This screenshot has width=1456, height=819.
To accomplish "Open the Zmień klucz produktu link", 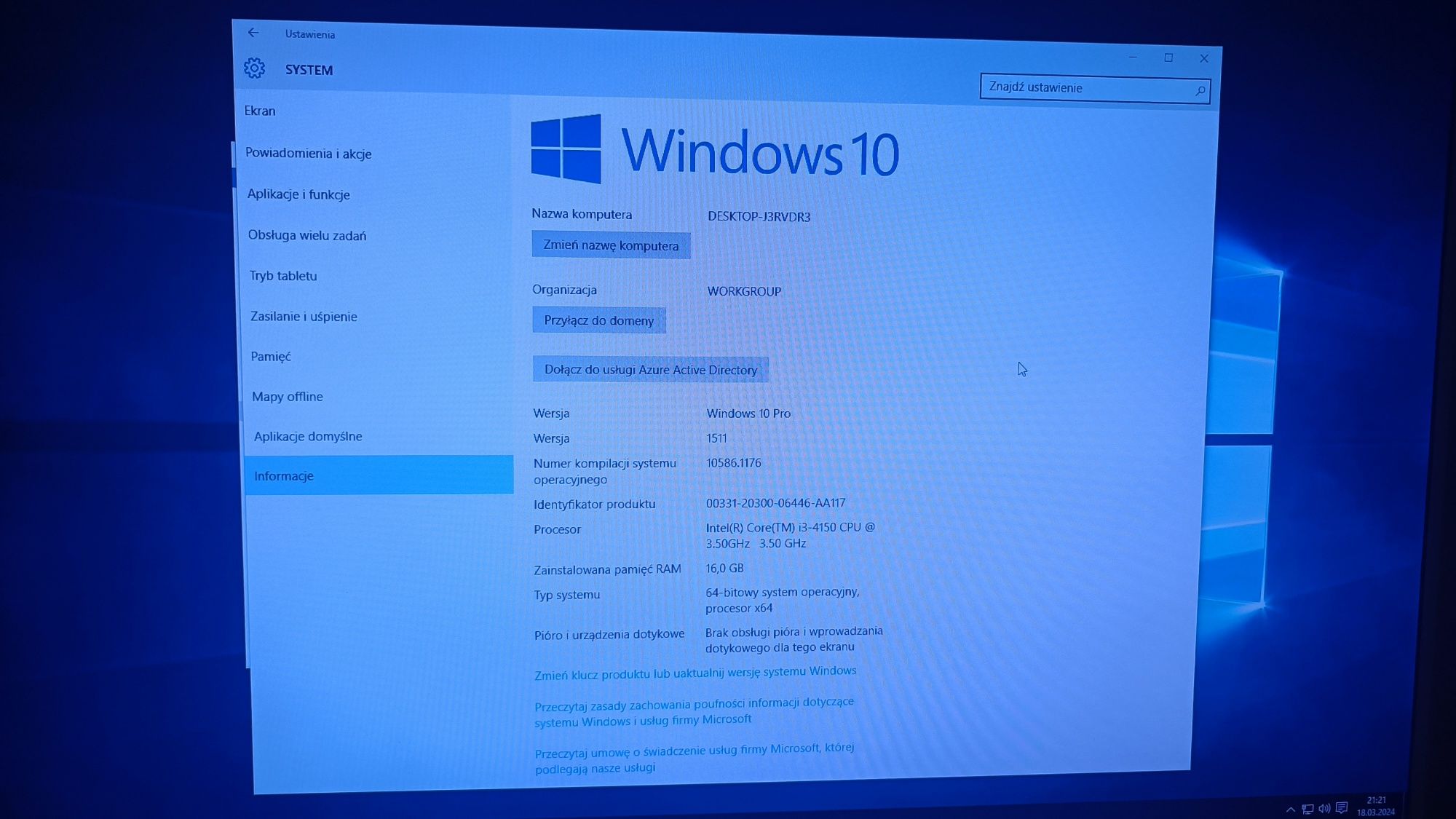I will 695,673.
